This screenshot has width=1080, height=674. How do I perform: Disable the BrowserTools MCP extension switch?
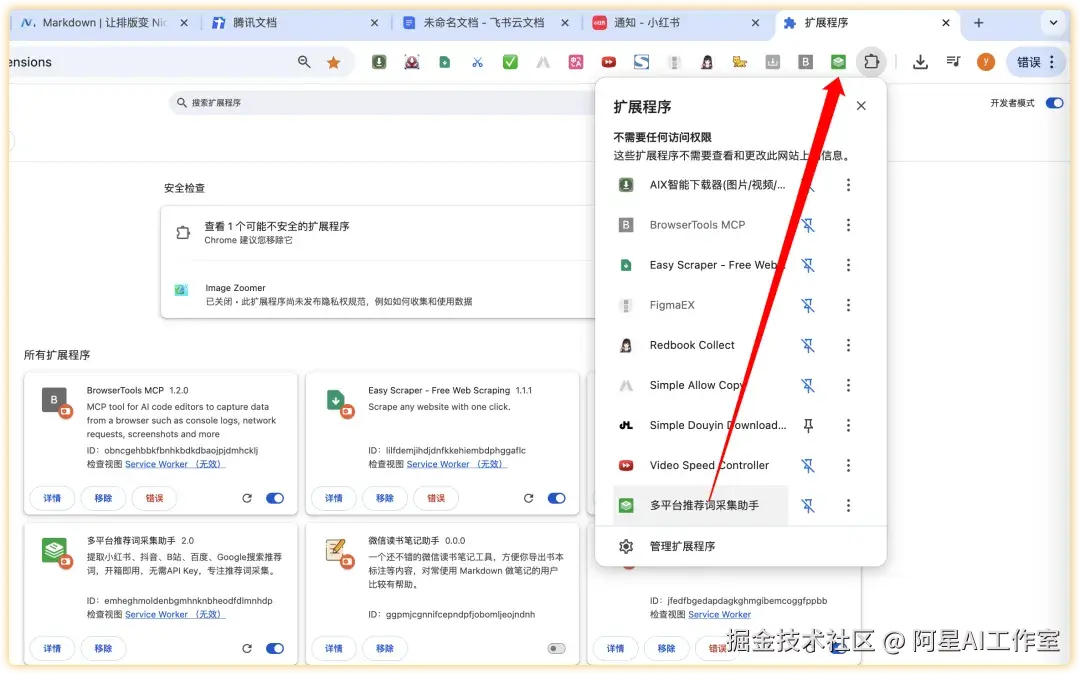(x=275, y=498)
